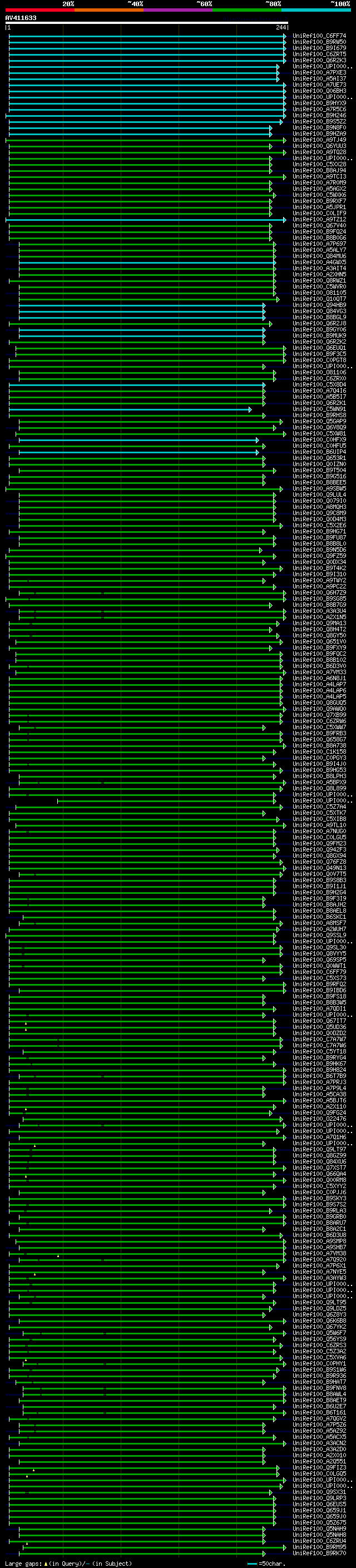This screenshot has height=1568, width=356.
Task: Open hit UniRef100_Q6R2K3
Action: click(x=319, y=60)
